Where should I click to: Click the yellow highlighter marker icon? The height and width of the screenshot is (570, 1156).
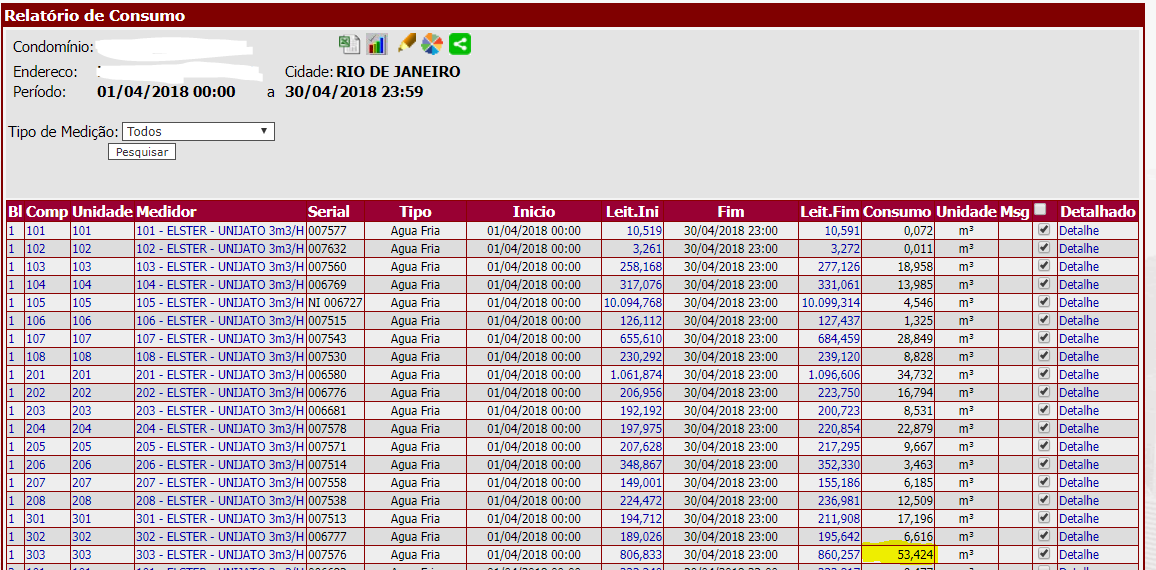click(406, 44)
